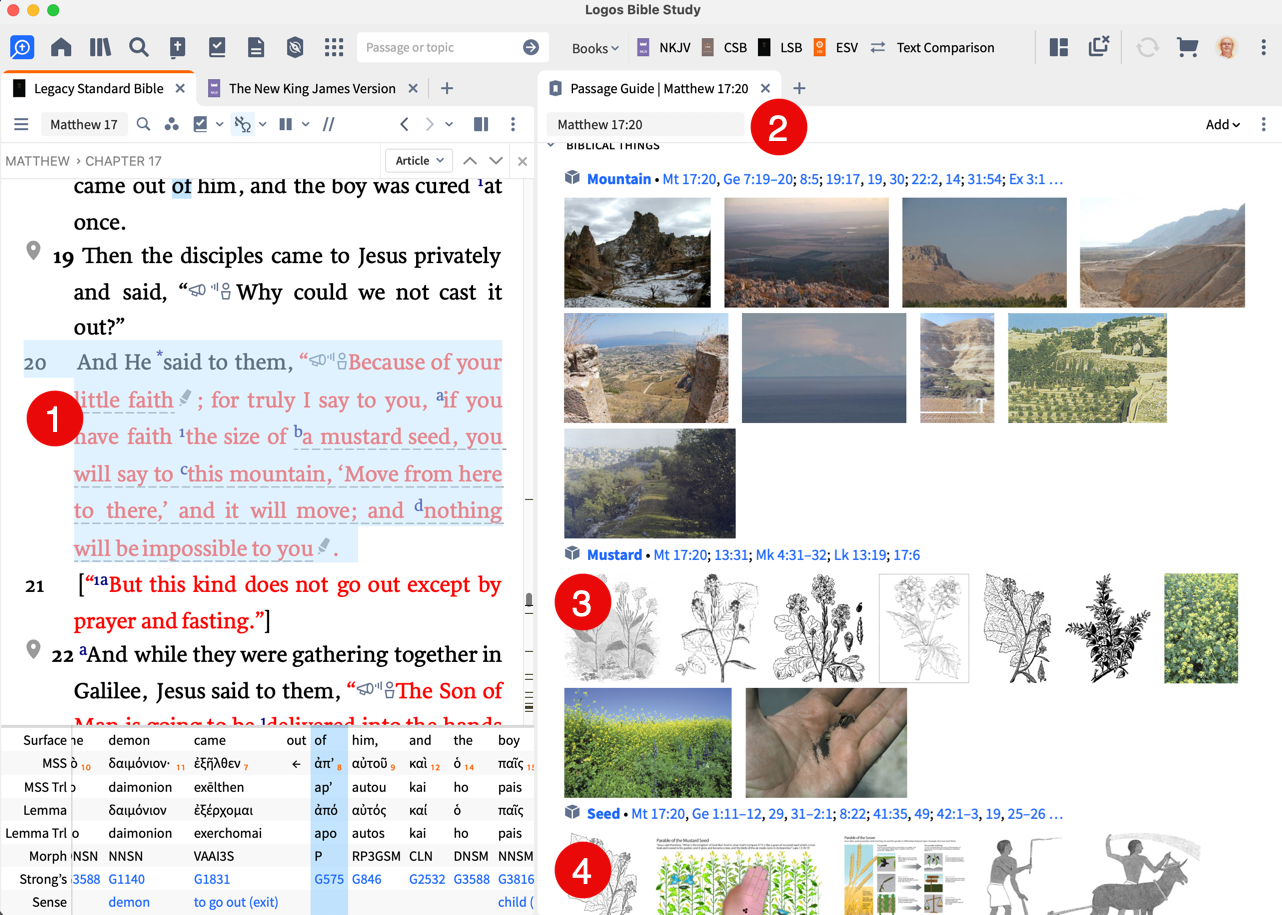Open the LSB shortcut
Screen dimensions: 1282x915
click(779, 48)
